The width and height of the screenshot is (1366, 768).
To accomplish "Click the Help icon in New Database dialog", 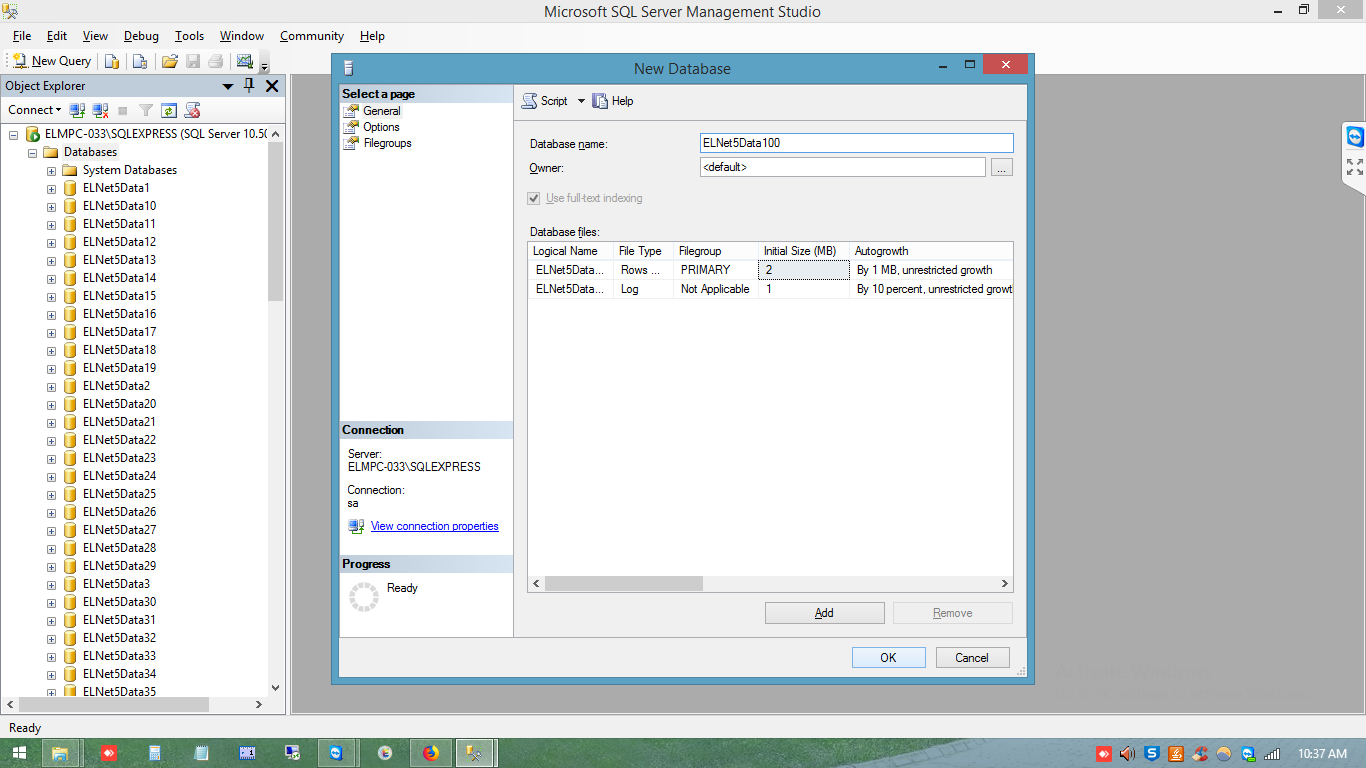I will click(x=600, y=101).
